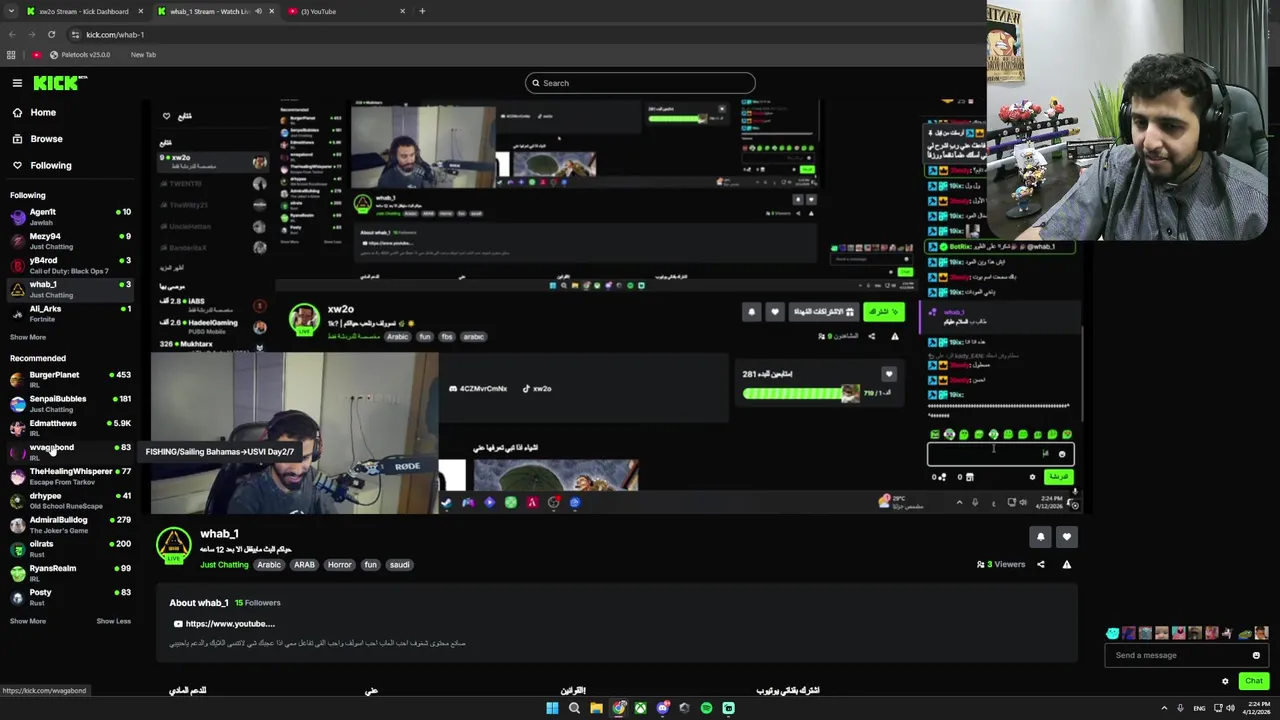Insert the Pepe frog emote
1280x720 pixels.
pos(1245,633)
